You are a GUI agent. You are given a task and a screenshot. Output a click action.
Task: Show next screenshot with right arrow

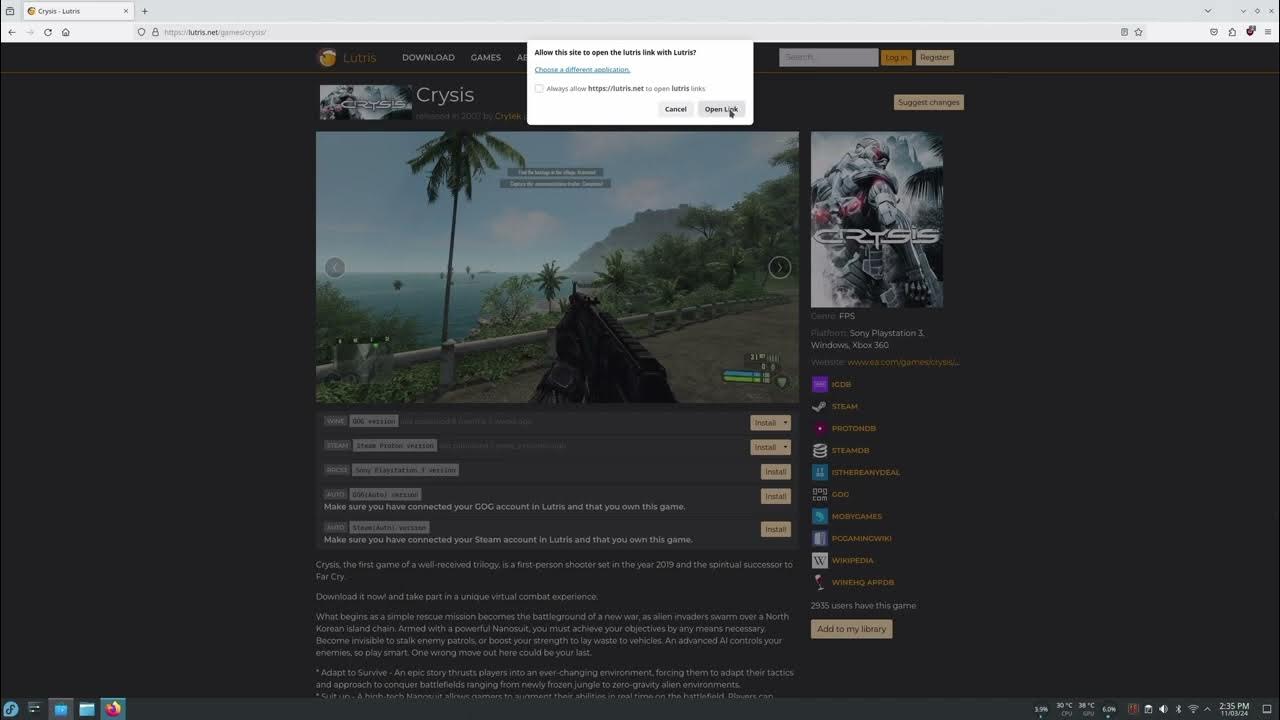779,267
